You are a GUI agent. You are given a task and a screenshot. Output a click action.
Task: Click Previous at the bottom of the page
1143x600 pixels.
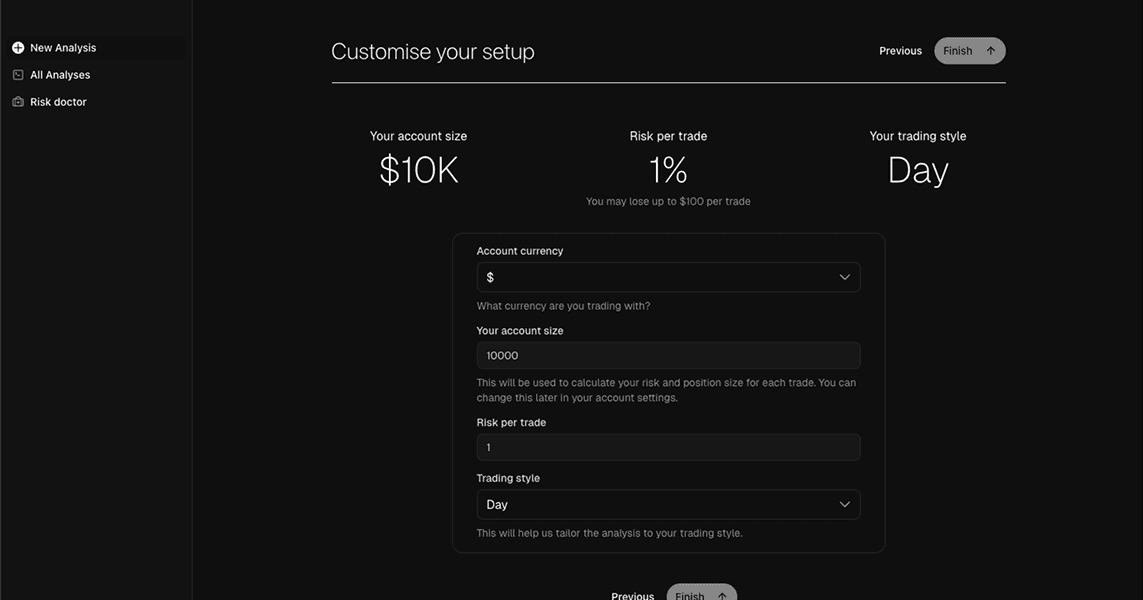pos(633,595)
